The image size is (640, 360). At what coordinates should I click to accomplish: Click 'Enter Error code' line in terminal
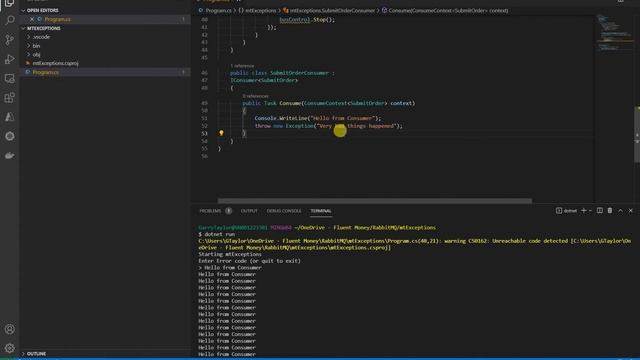(249, 261)
